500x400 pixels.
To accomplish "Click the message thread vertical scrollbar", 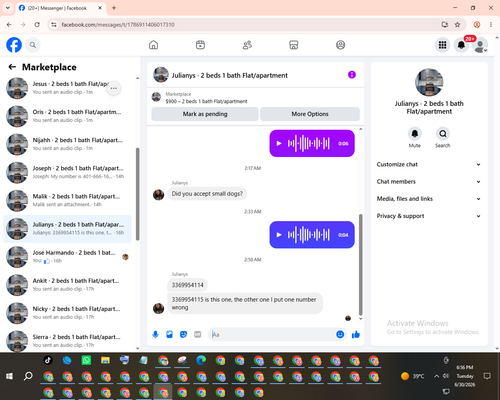I will 360,265.
